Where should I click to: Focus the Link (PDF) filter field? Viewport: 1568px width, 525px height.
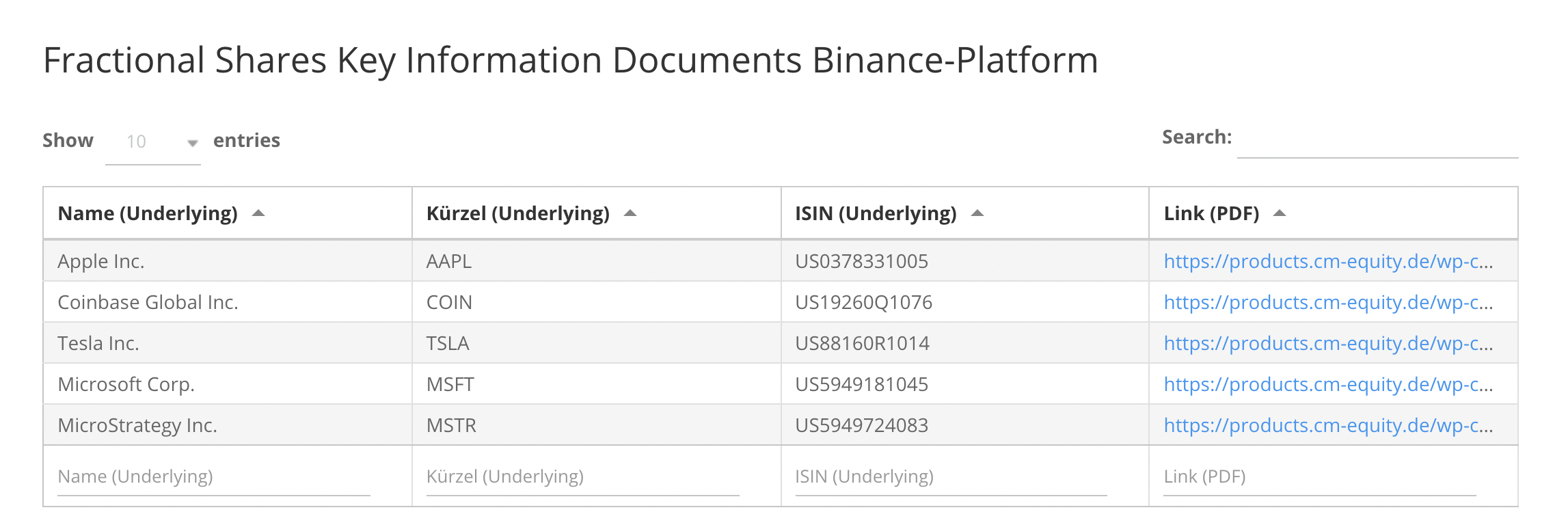1319,476
